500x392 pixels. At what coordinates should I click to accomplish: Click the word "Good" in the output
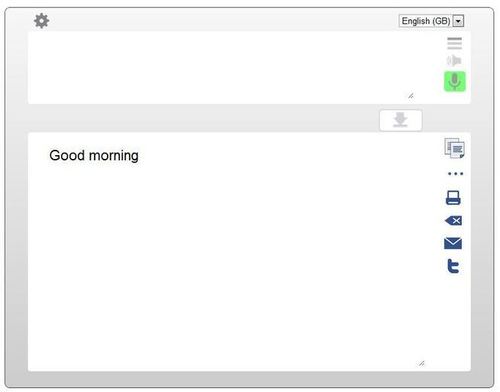[x=67, y=155]
